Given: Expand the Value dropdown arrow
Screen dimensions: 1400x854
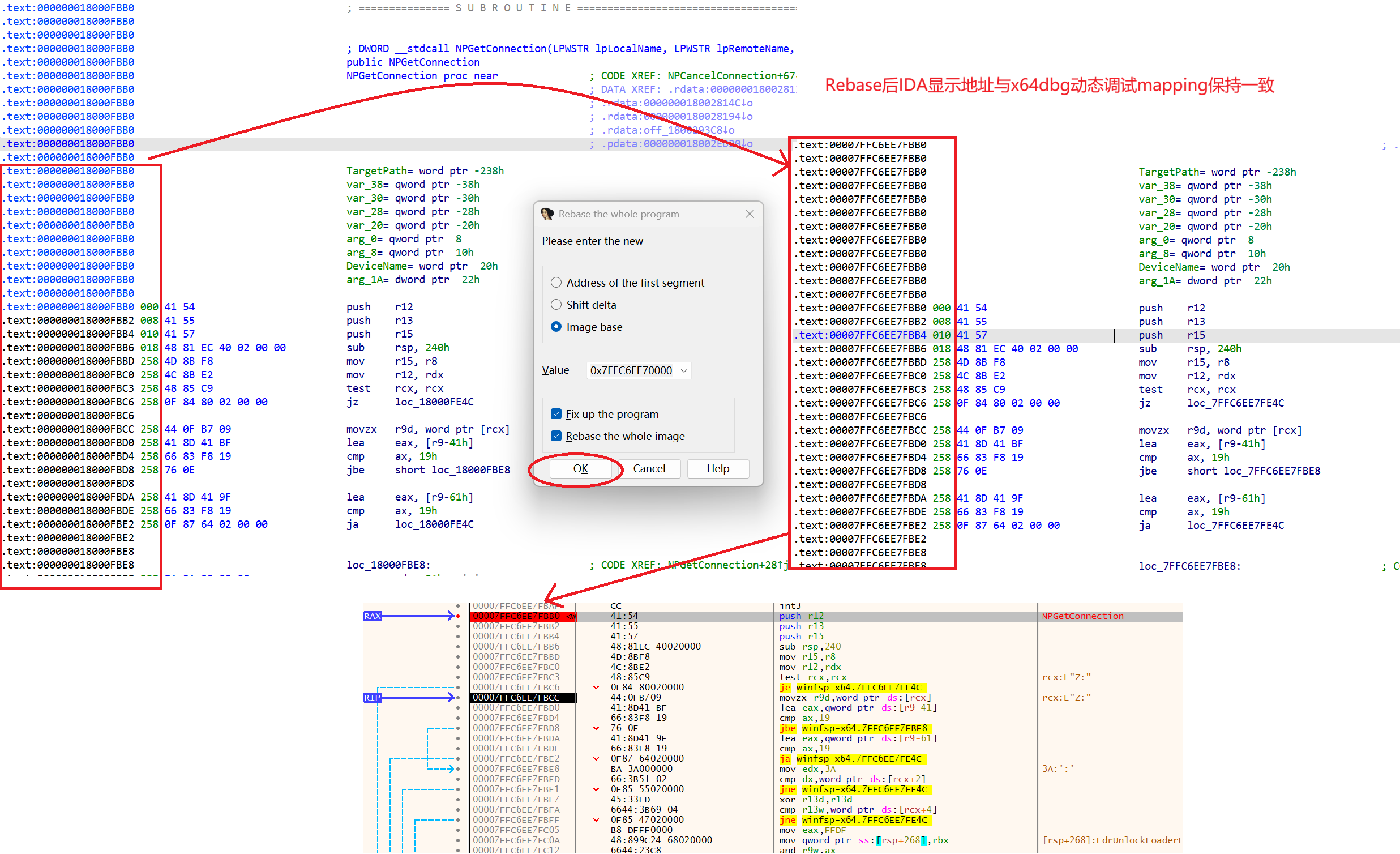Looking at the screenshot, I should pyautogui.click(x=684, y=370).
